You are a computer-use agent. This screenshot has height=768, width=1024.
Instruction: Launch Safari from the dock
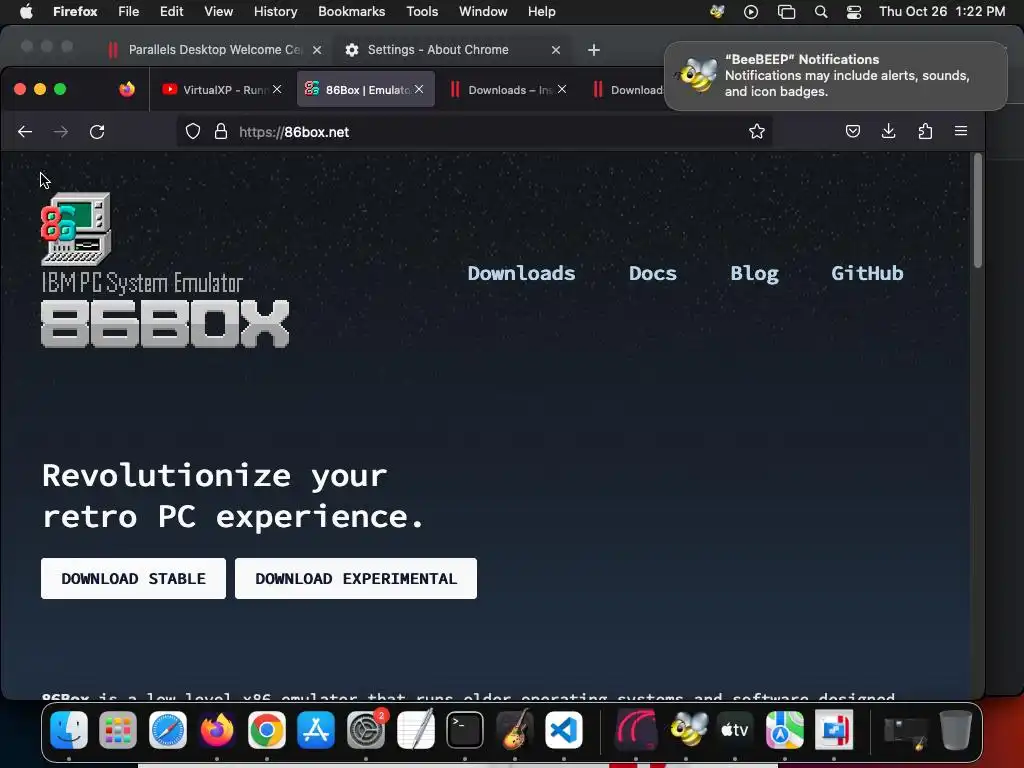168,729
